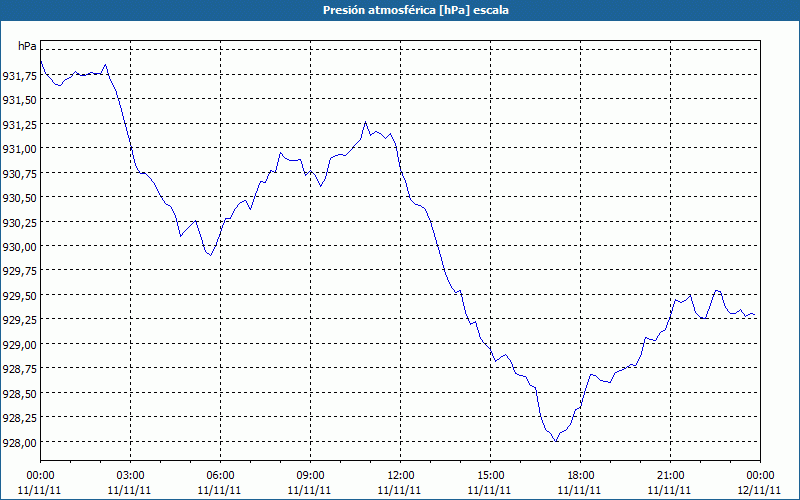Select the 928,00 y-axis value

(19, 443)
